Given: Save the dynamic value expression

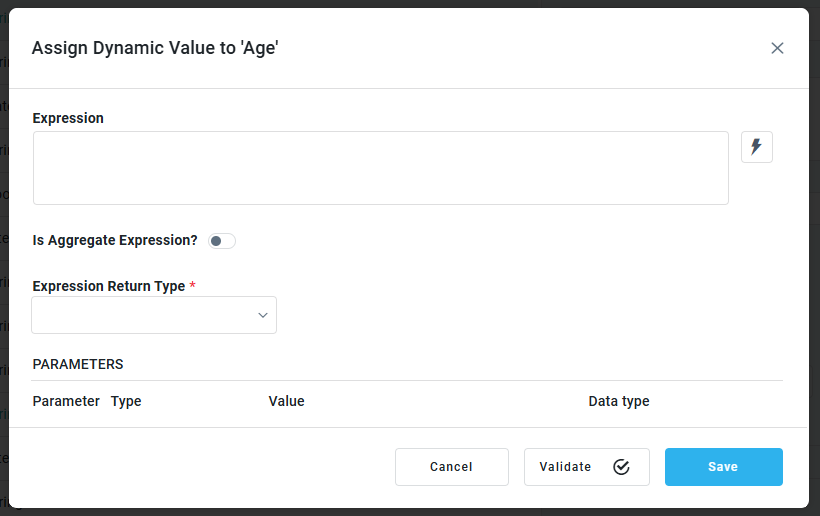Looking at the screenshot, I should click(x=723, y=467).
